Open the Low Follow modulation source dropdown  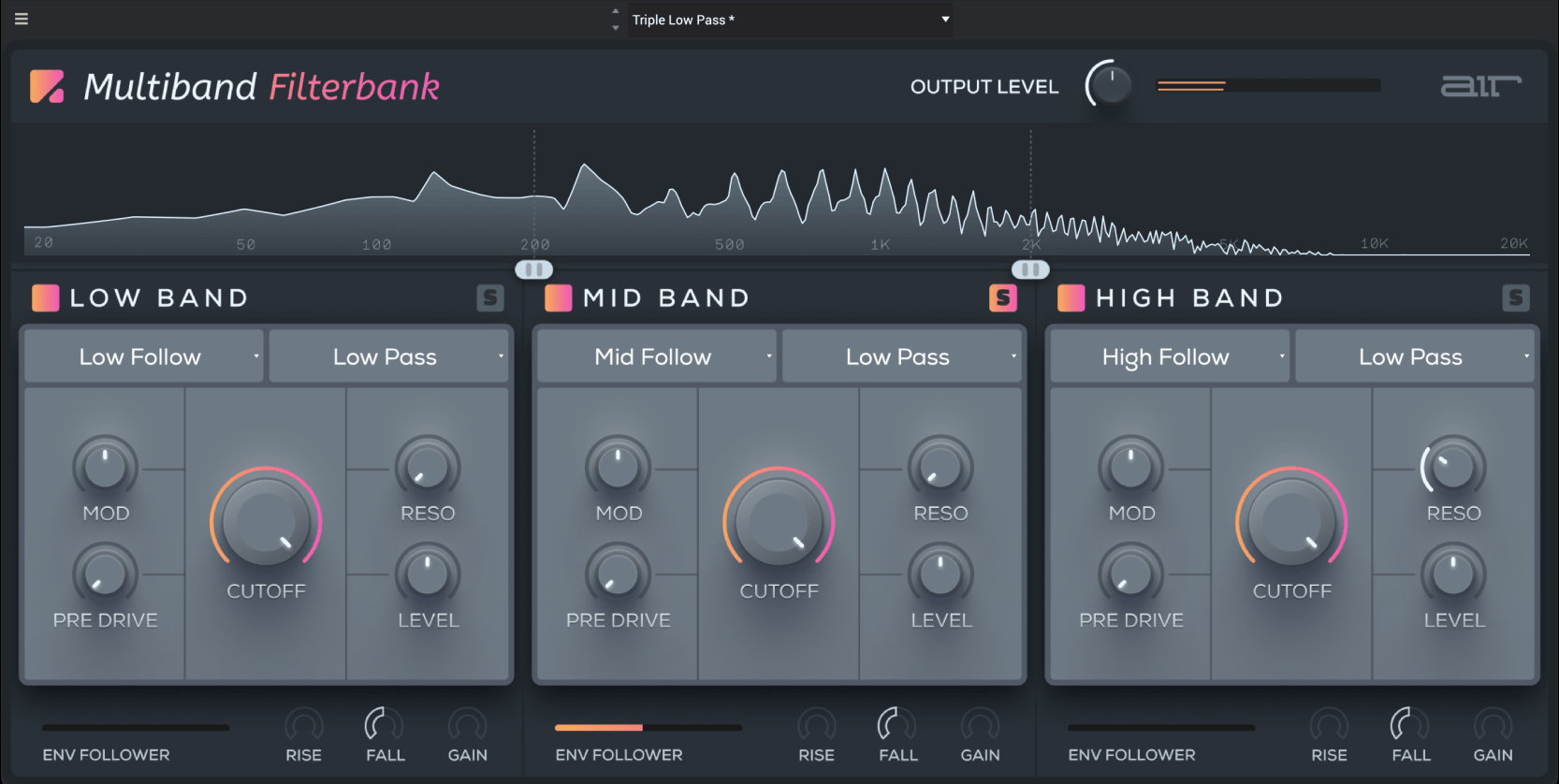coord(143,356)
